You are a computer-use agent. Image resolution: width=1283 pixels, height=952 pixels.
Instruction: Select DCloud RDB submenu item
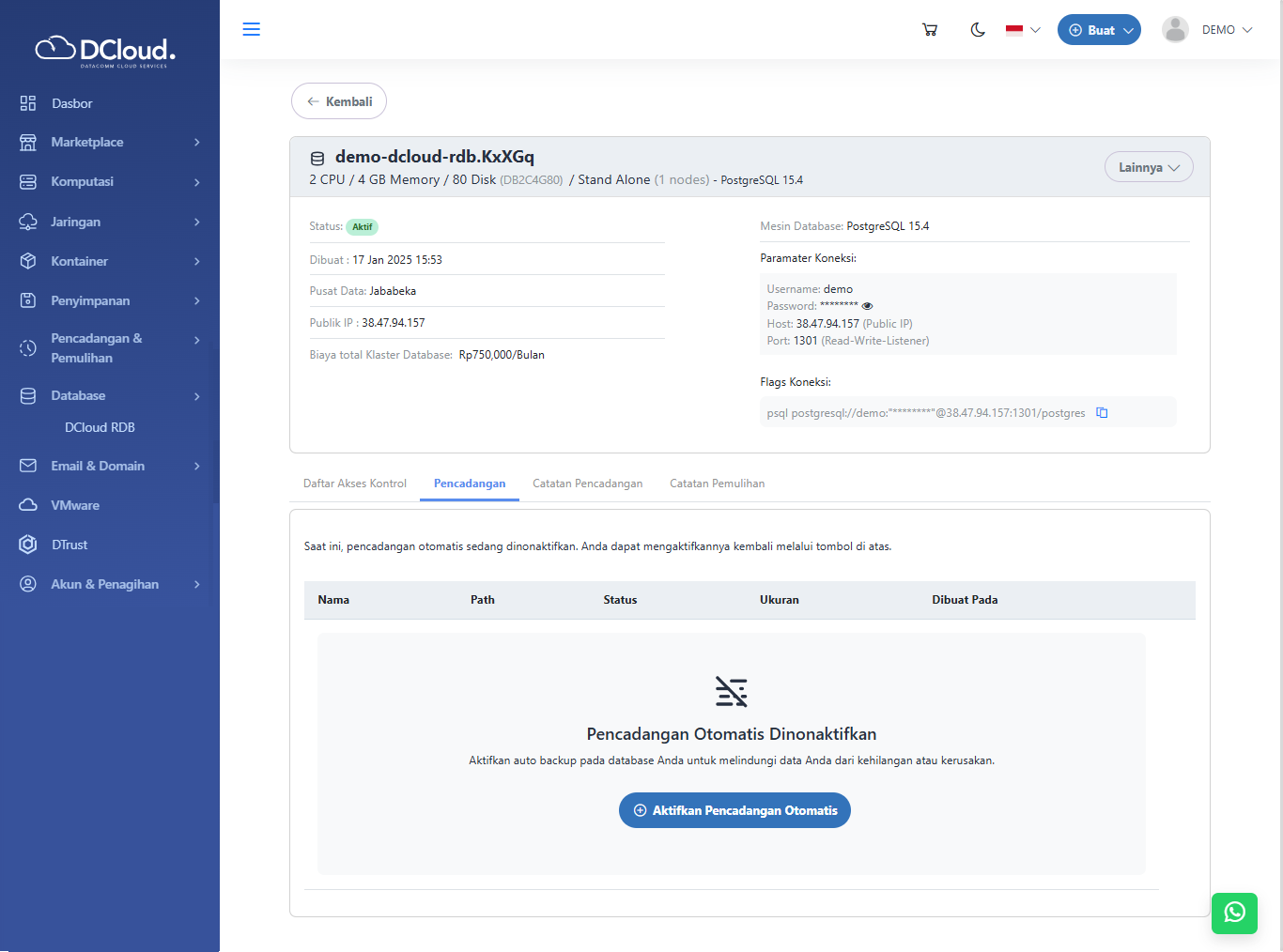coord(100,427)
